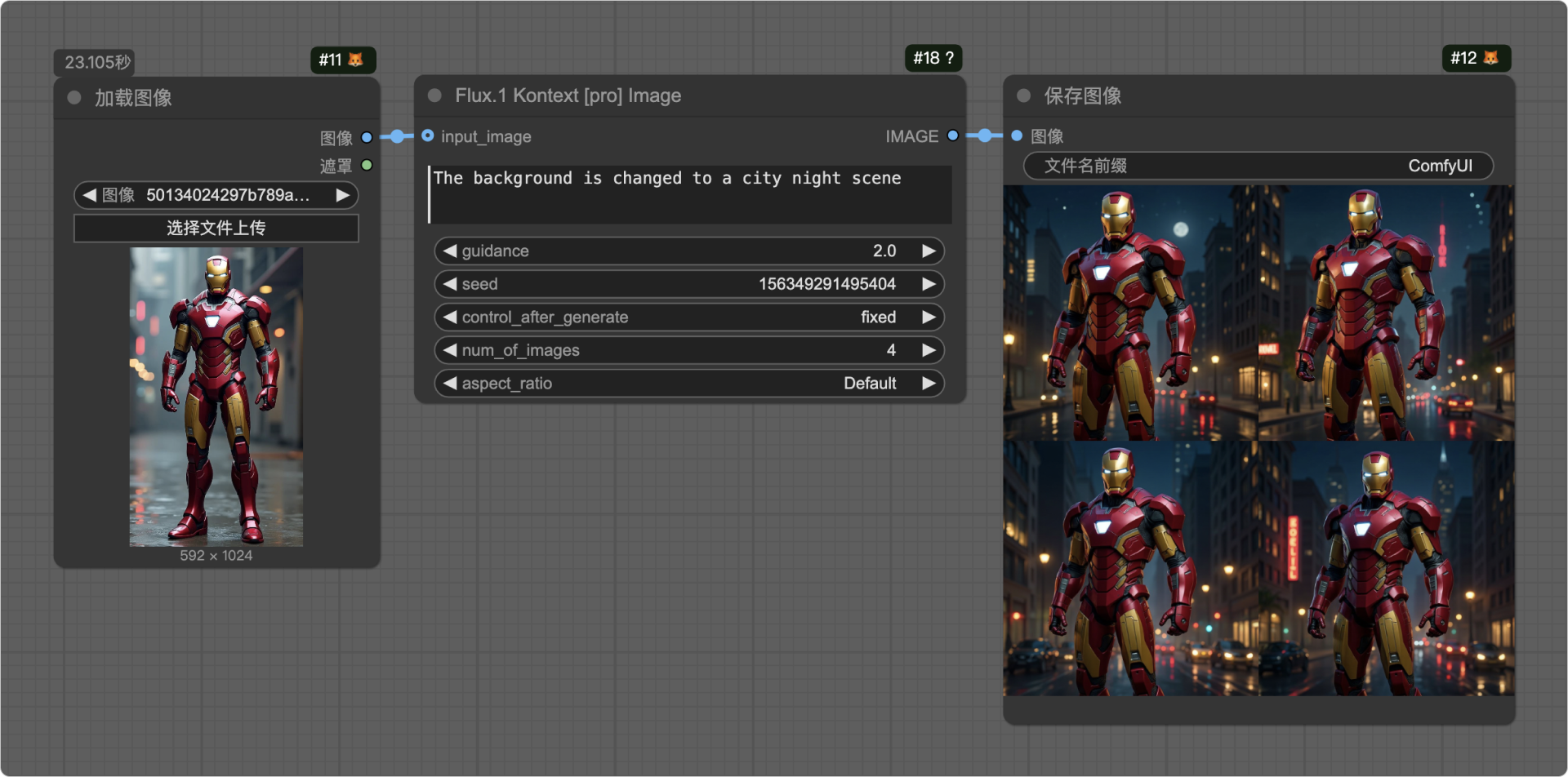Click the #18 node badge

point(933,58)
